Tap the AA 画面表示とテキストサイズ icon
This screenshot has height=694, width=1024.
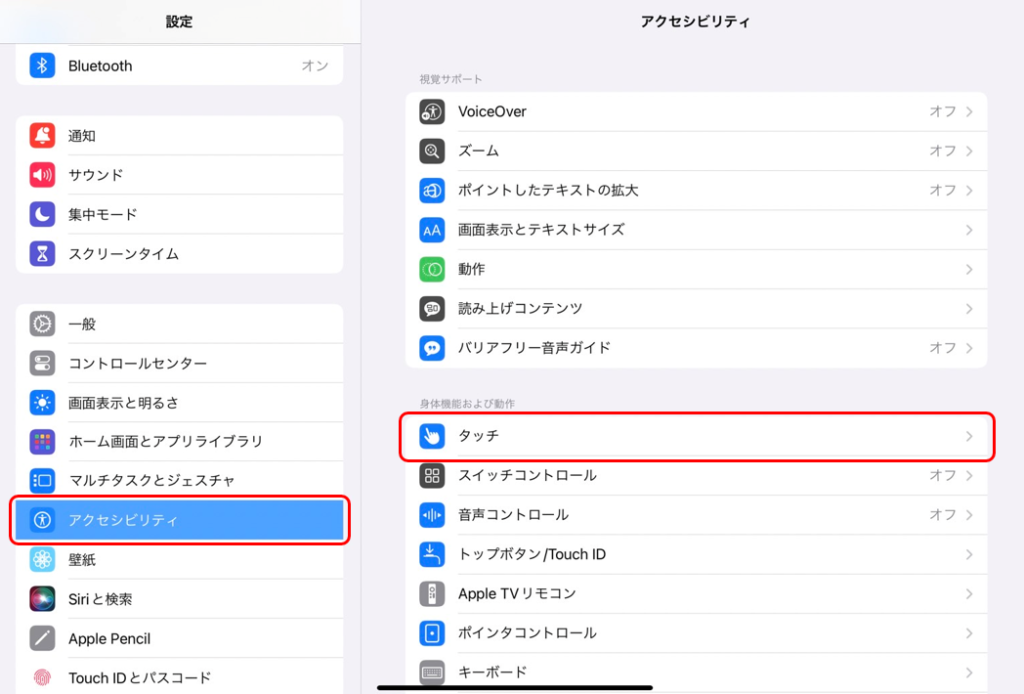pyautogui.click(x=432, y=230)
